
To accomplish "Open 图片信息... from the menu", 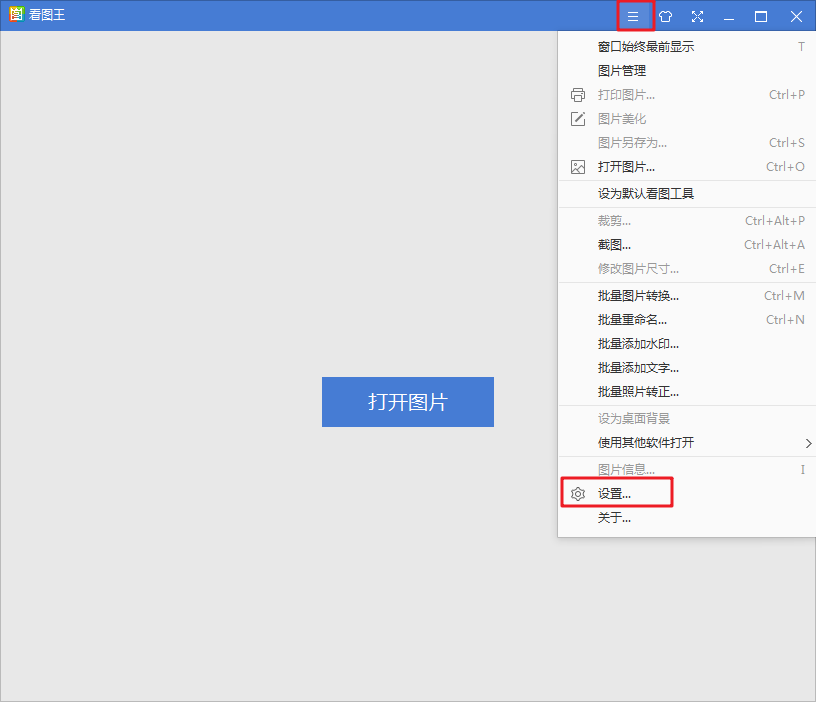I will tap(687, 469).
